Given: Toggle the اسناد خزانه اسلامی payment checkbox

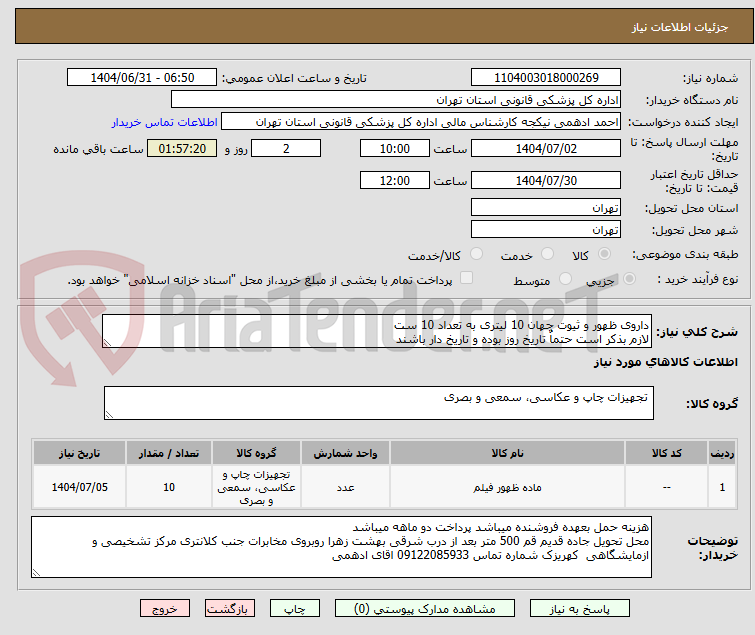Looking at the screenshot, I should point(467,278).
